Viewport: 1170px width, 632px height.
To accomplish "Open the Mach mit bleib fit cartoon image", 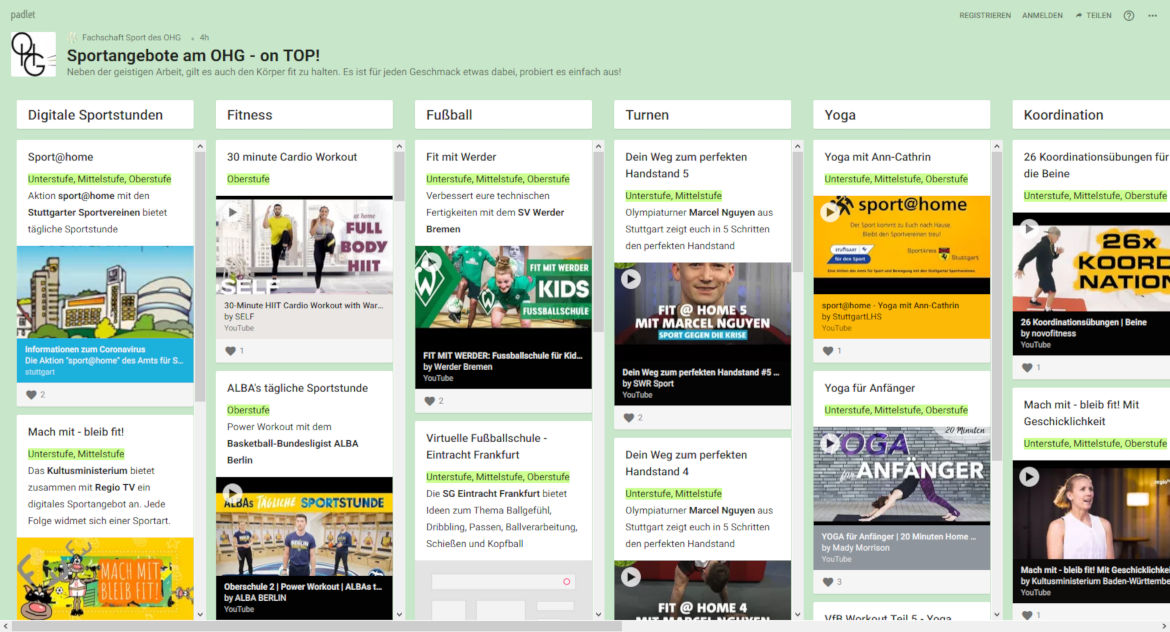I will click(x=105, y=579).
